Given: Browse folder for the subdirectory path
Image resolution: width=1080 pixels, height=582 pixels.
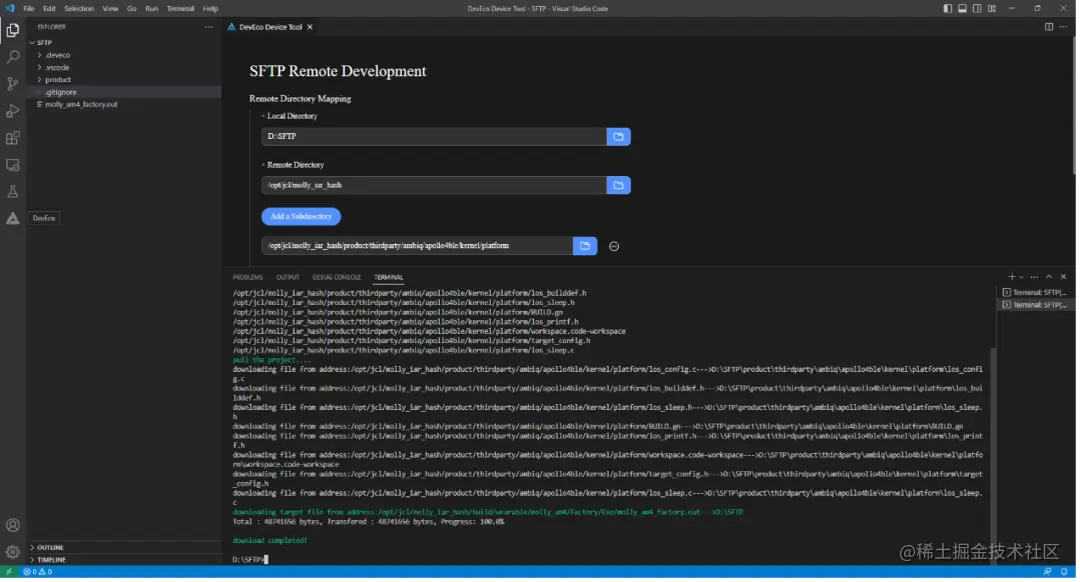Looking at the screenshot, I should 586,247.
